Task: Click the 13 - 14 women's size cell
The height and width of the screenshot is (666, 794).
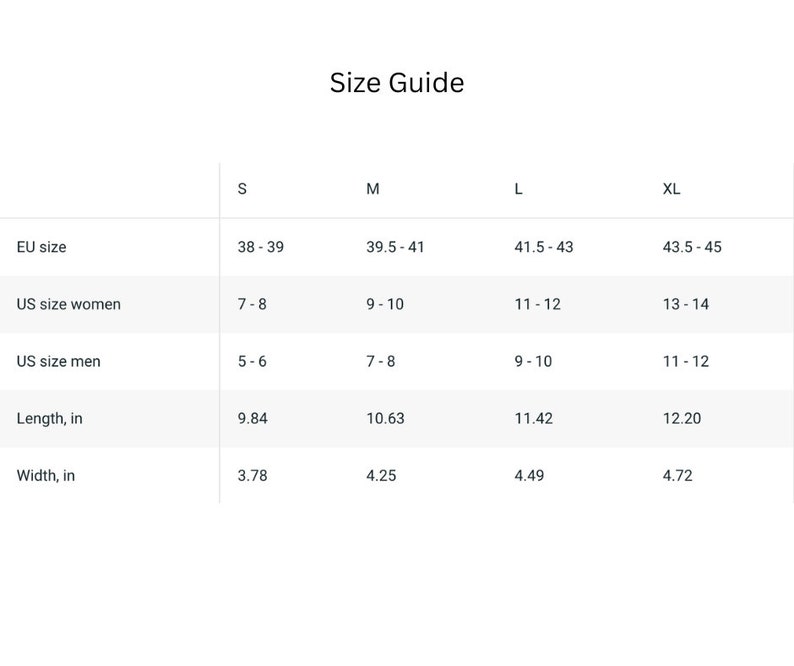Action: (x=686, y=304)
